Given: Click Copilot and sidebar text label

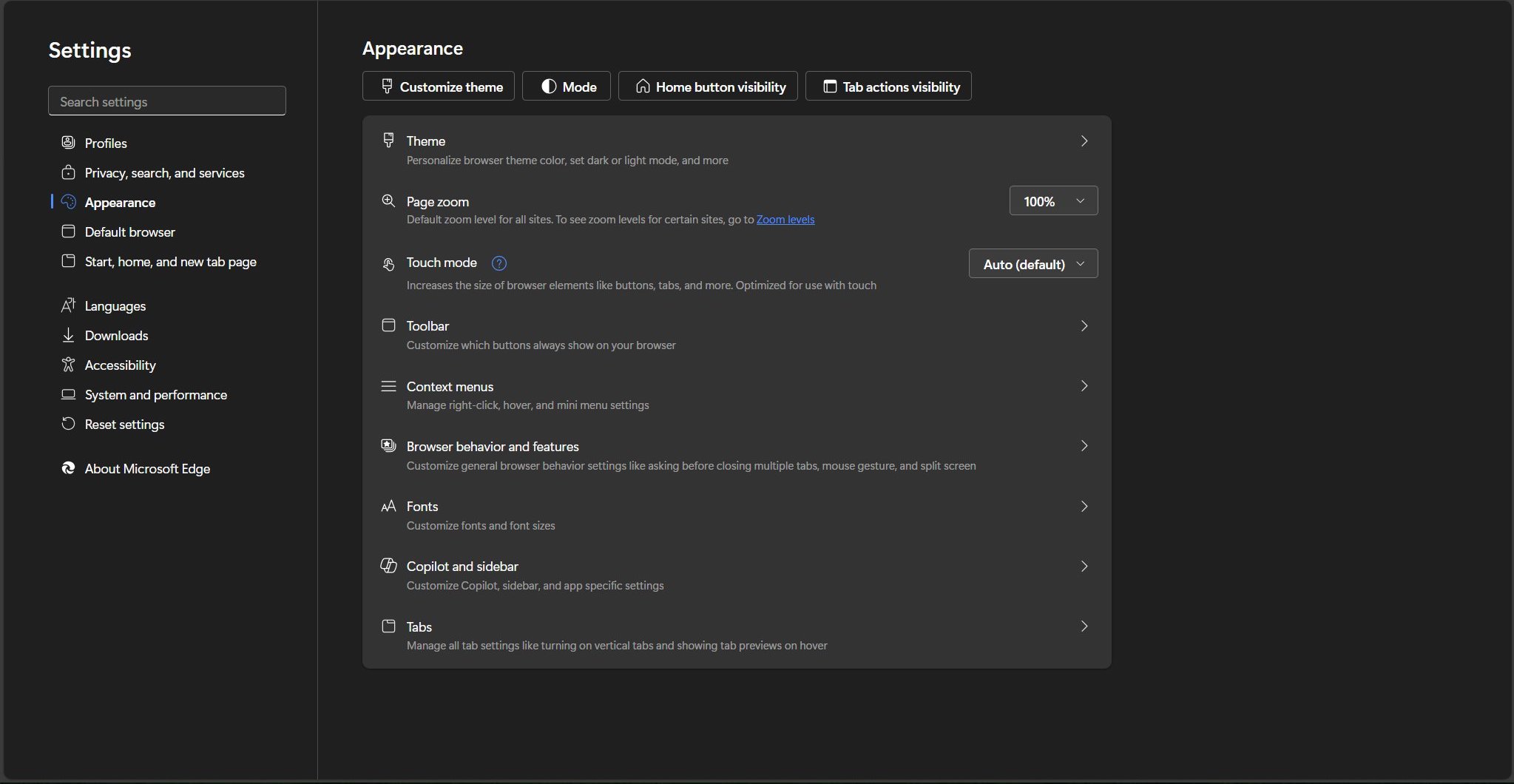Looking at the screenshot, I should 462,566.
